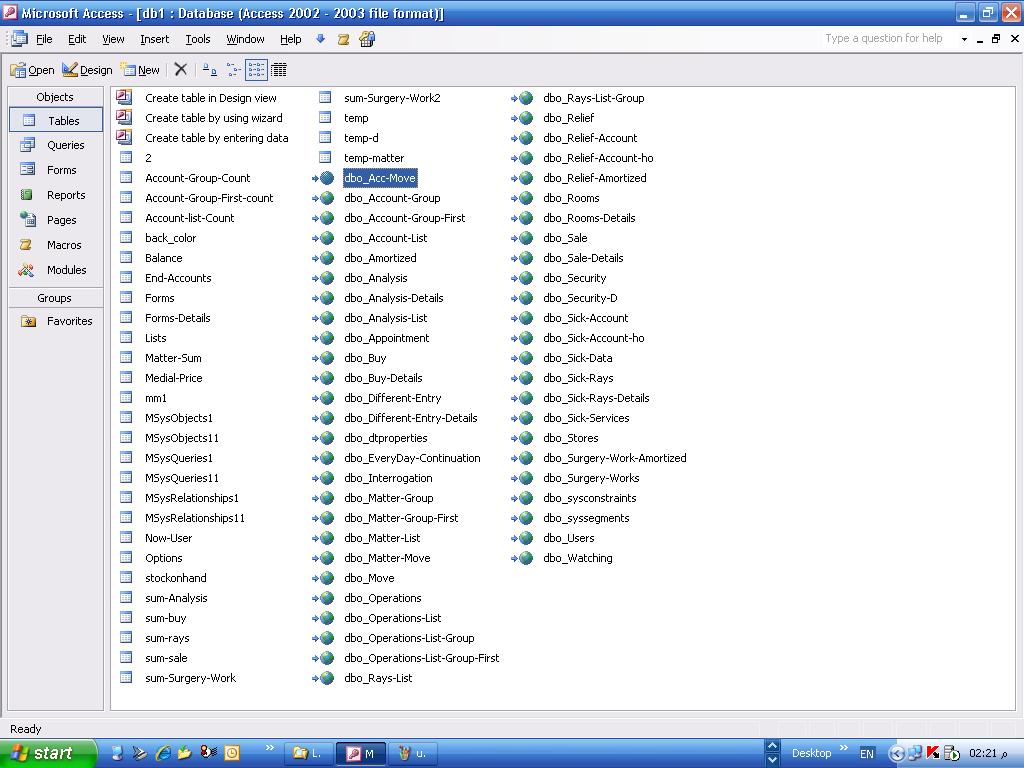Click the Objects header bar
This screenshot has width=1024, height=768.
(x=56, y=97)
